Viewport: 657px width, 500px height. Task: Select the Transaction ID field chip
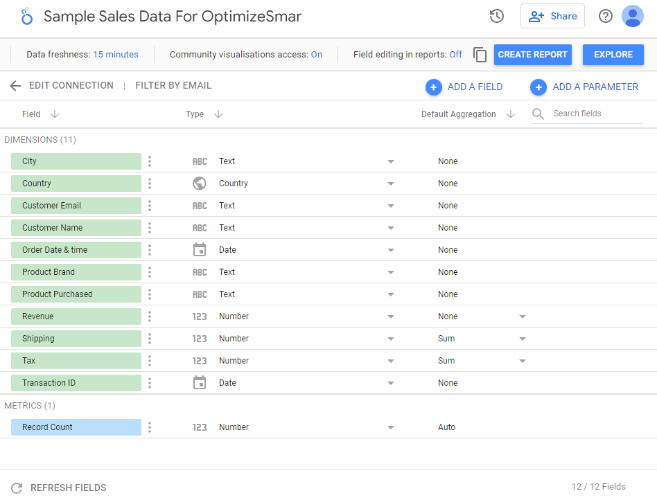(x=76, y=383)
